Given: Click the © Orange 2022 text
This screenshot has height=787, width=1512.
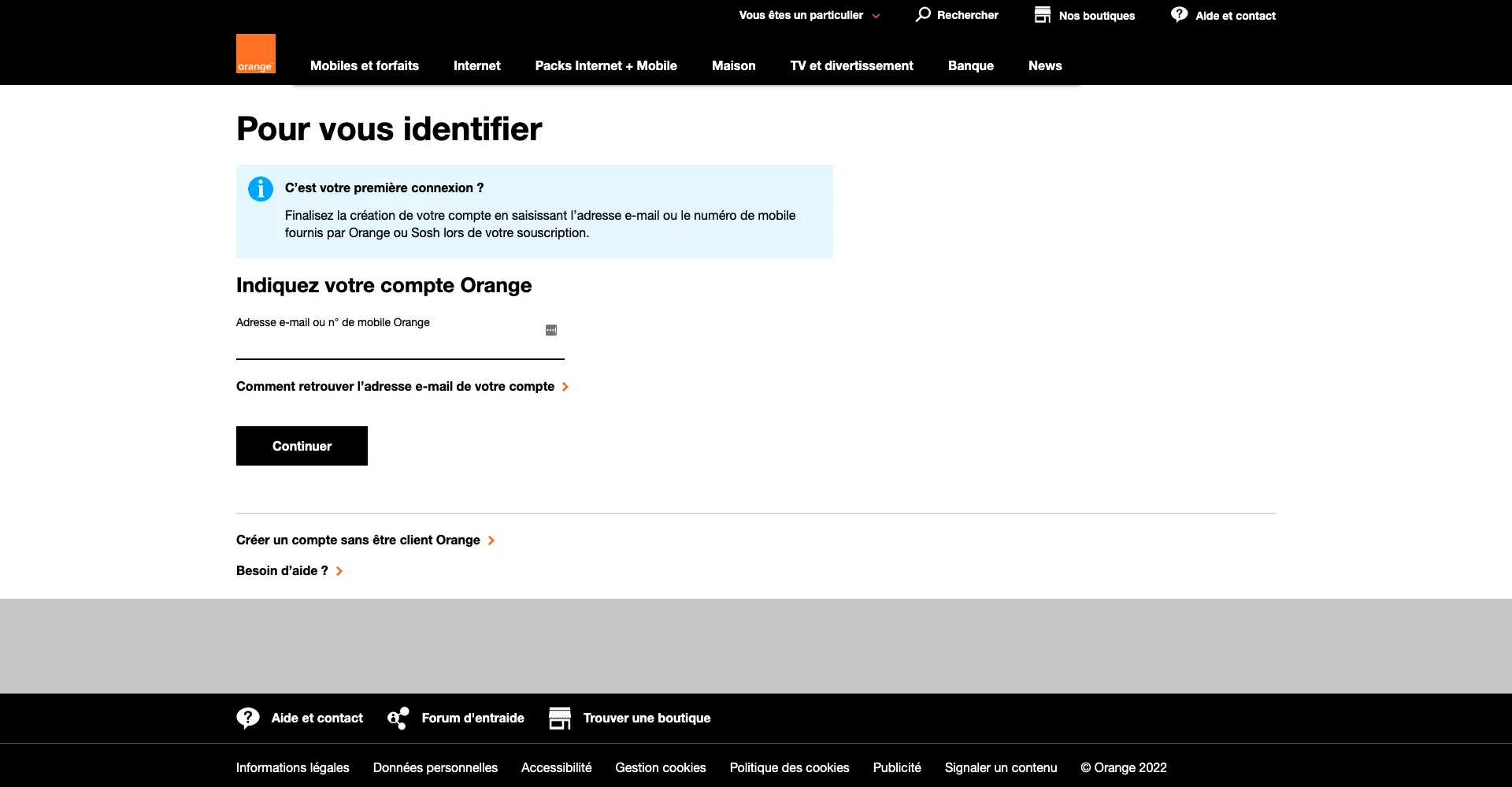Looking at the screenshot, I should point(1124,767).
